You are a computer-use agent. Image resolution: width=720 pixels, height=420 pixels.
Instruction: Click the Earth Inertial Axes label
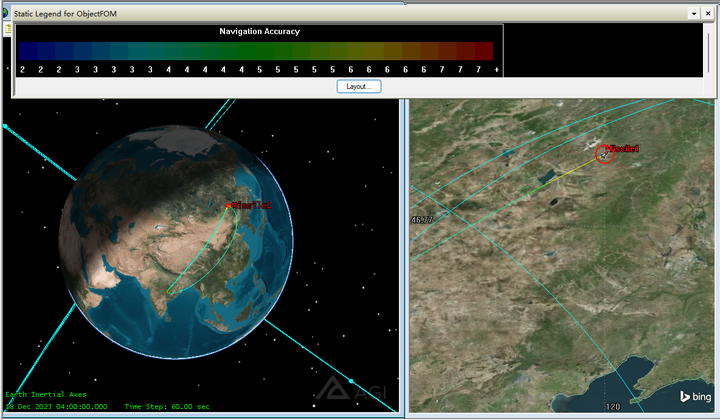coord(45,394)
